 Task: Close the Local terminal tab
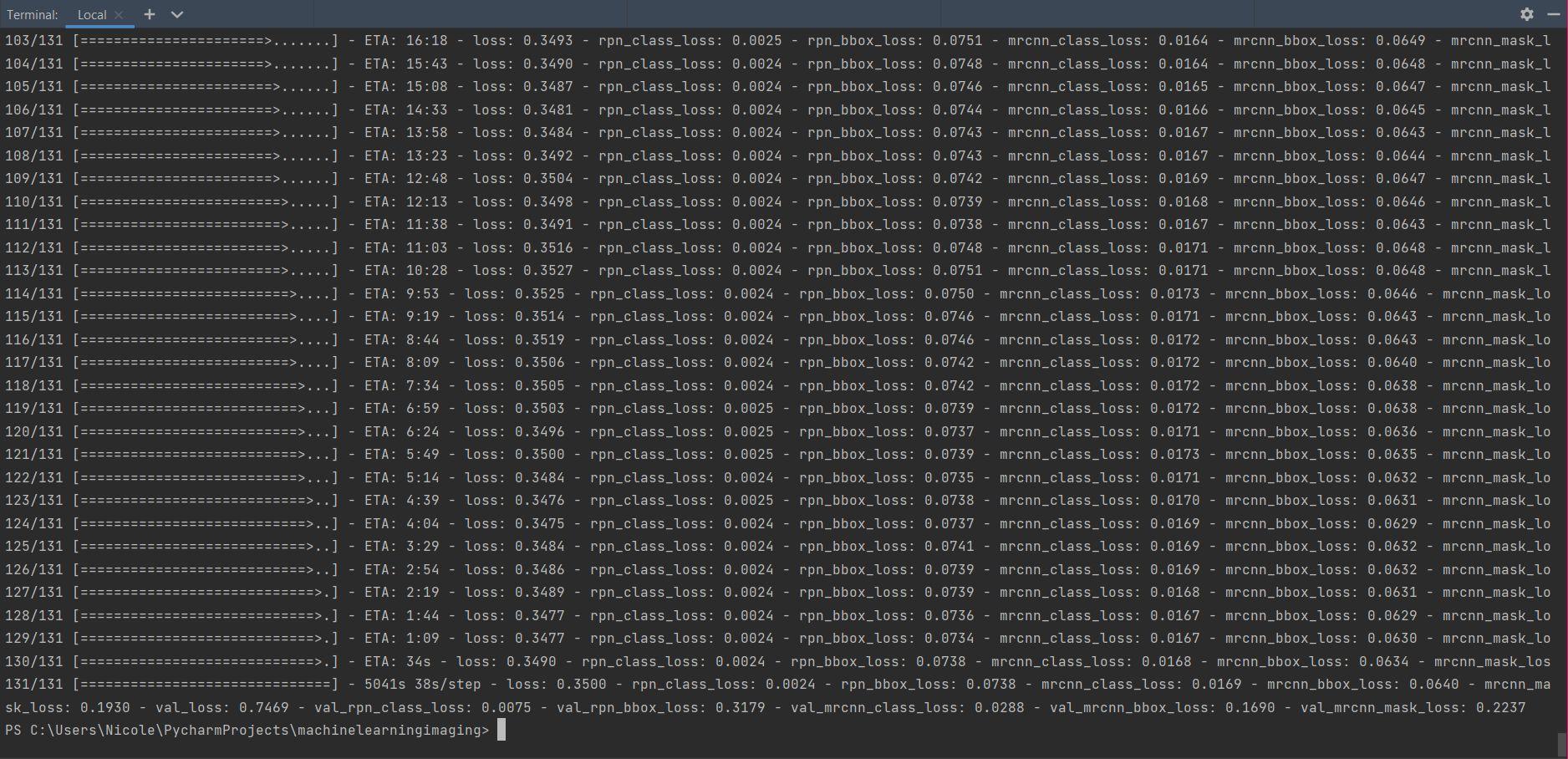[119, 14]
